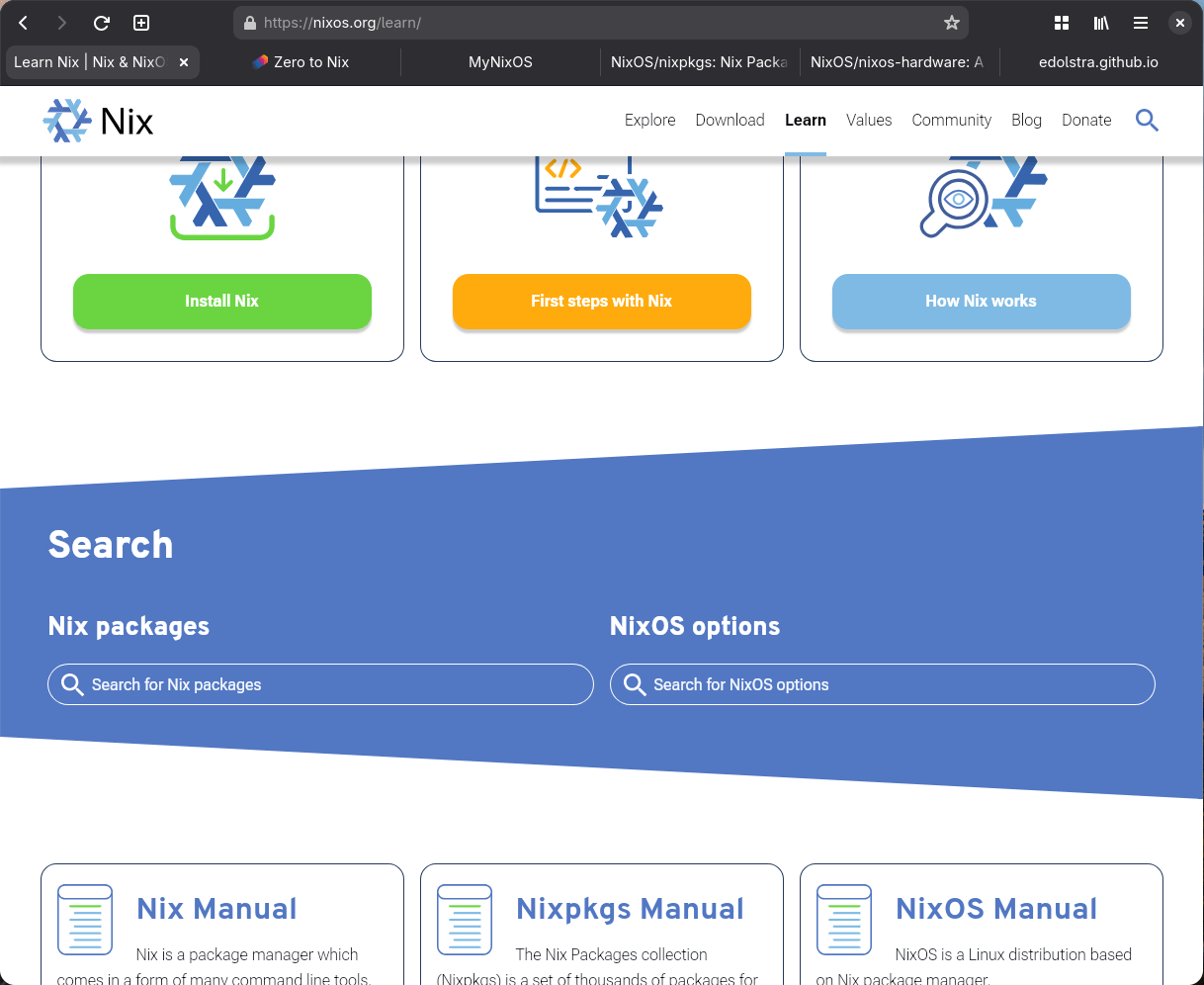
Task: Go back with the browser back arrow
Action: [x=24, y=23]
